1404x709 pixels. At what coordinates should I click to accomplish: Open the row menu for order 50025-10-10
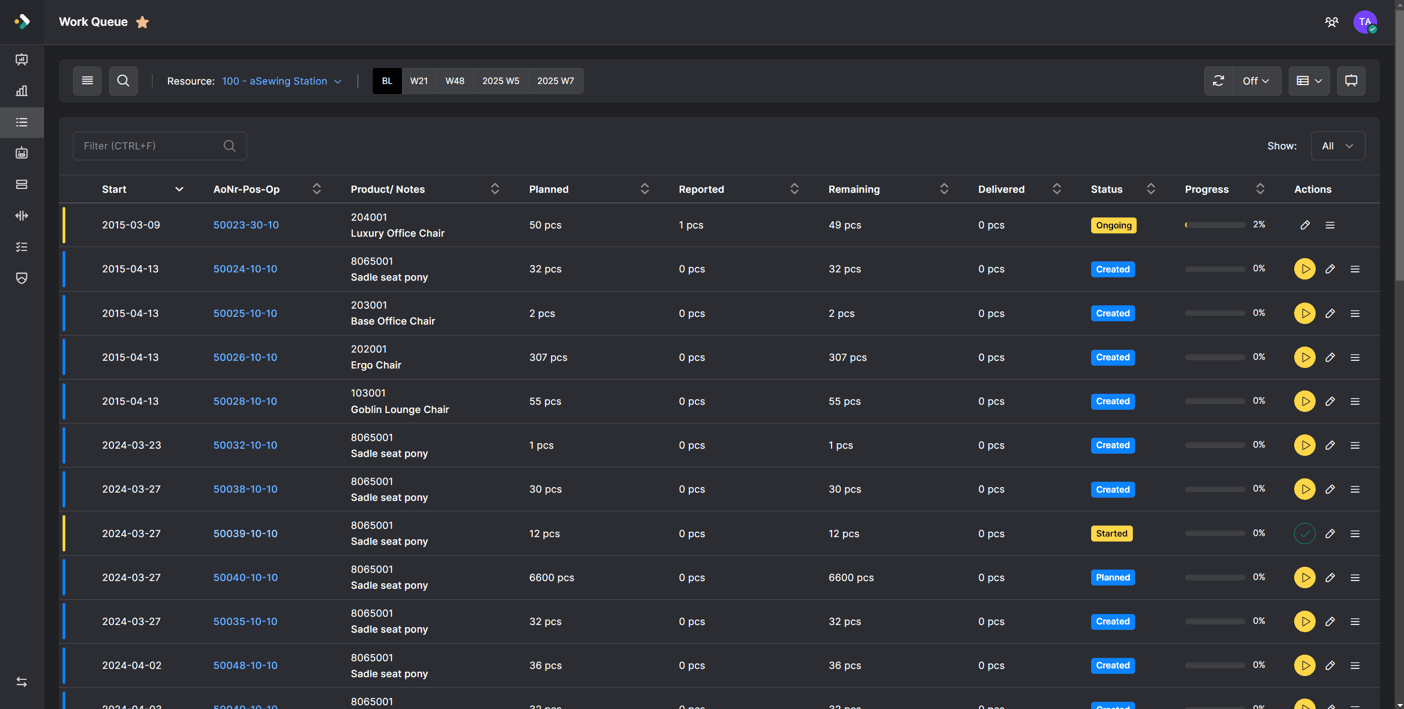[x=1355, y=313]
